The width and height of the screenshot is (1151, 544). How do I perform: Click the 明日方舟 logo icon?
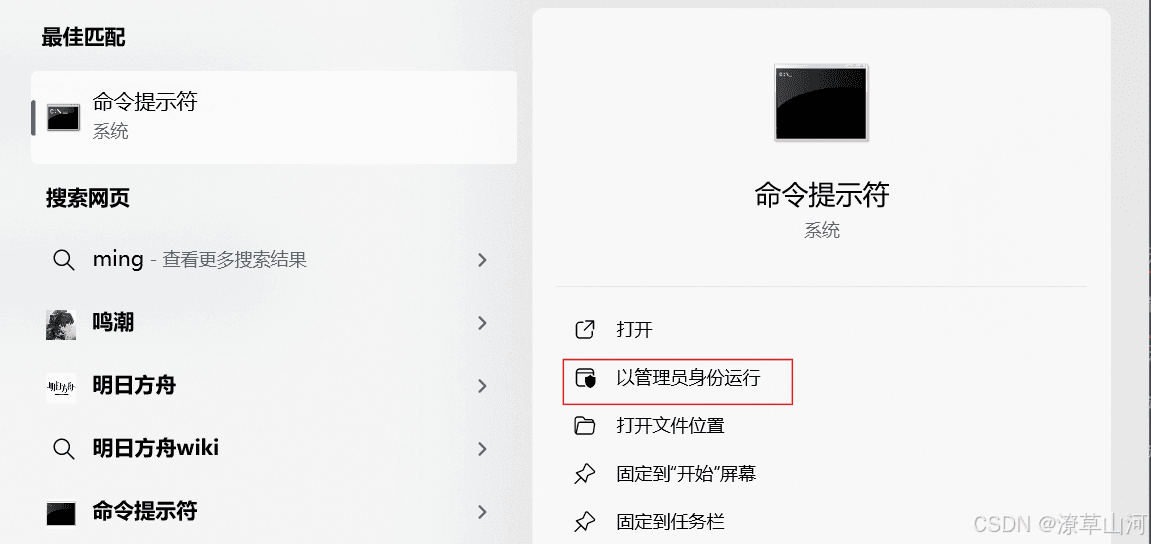pyautogui.click(x=61, y=387)
